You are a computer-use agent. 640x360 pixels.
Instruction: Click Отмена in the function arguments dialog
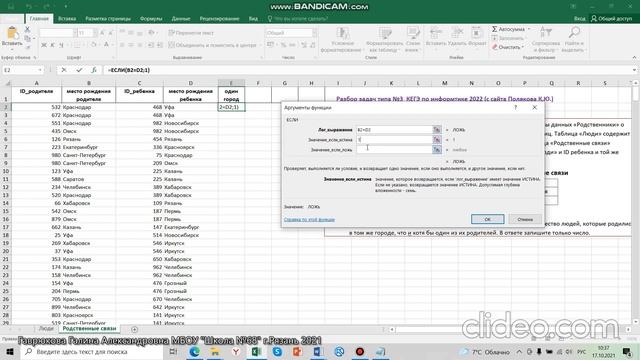click(x=525, y=219)
